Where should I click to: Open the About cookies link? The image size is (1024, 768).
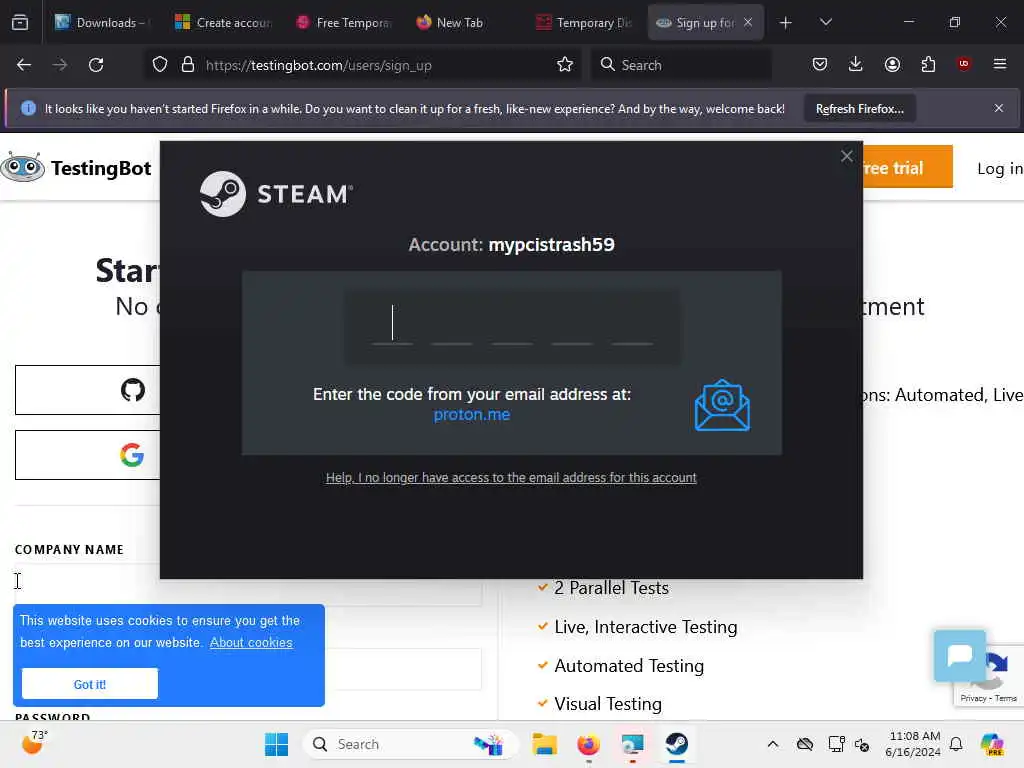[251, 643]
